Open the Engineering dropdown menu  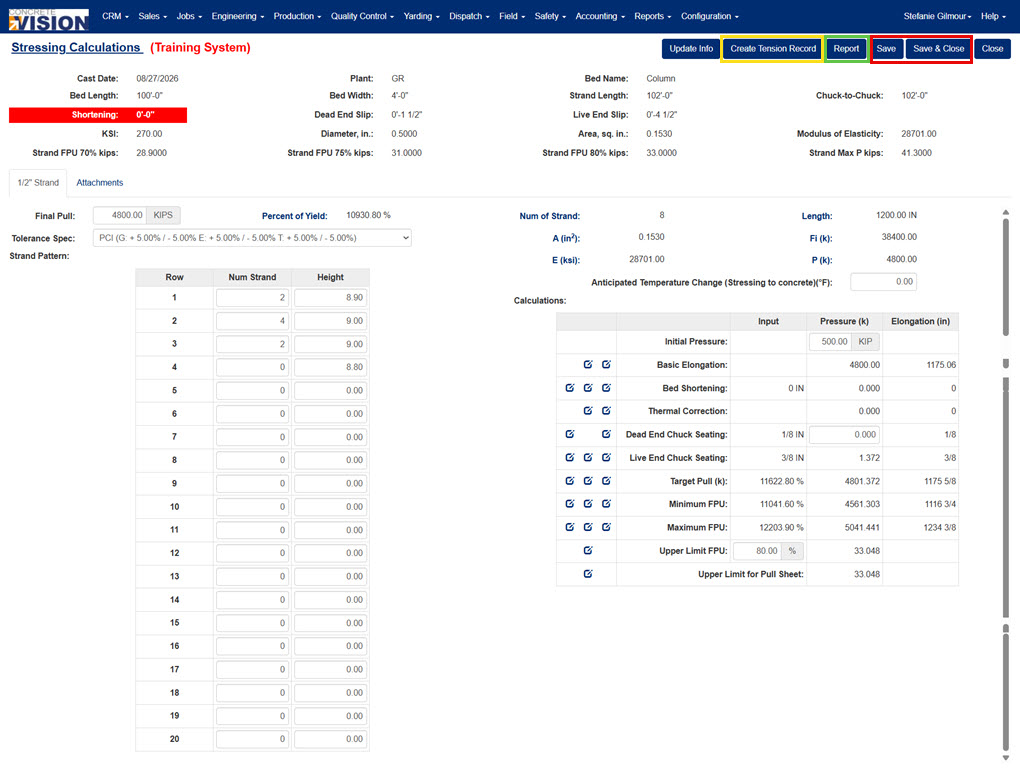tap(237, 16)
